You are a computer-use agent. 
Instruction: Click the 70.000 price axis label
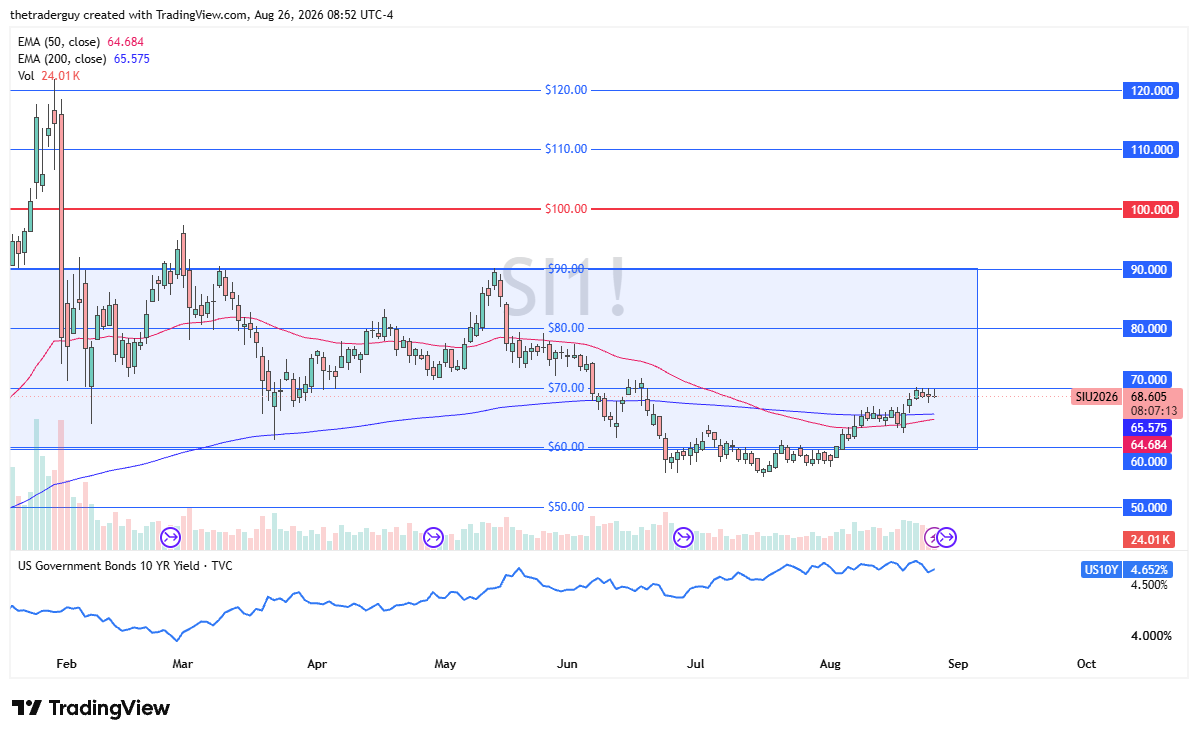tap(1147, 380)
